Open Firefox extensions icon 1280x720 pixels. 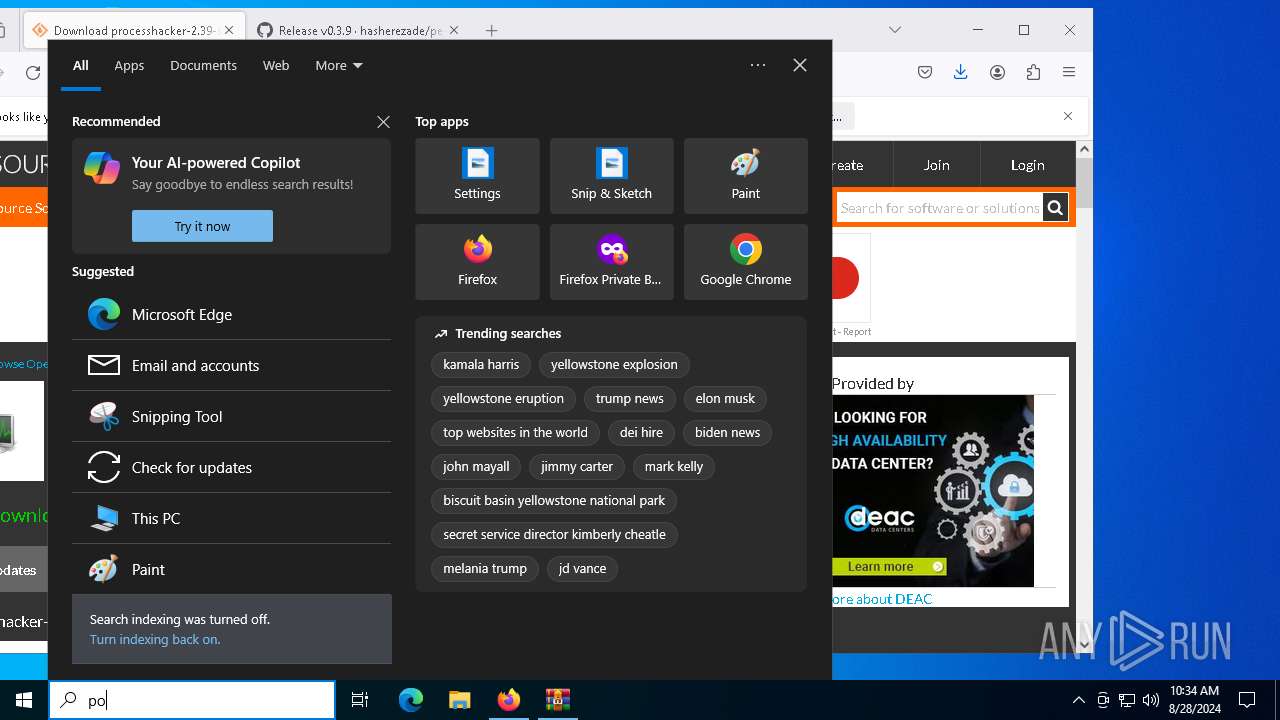tap(1033, 72)
